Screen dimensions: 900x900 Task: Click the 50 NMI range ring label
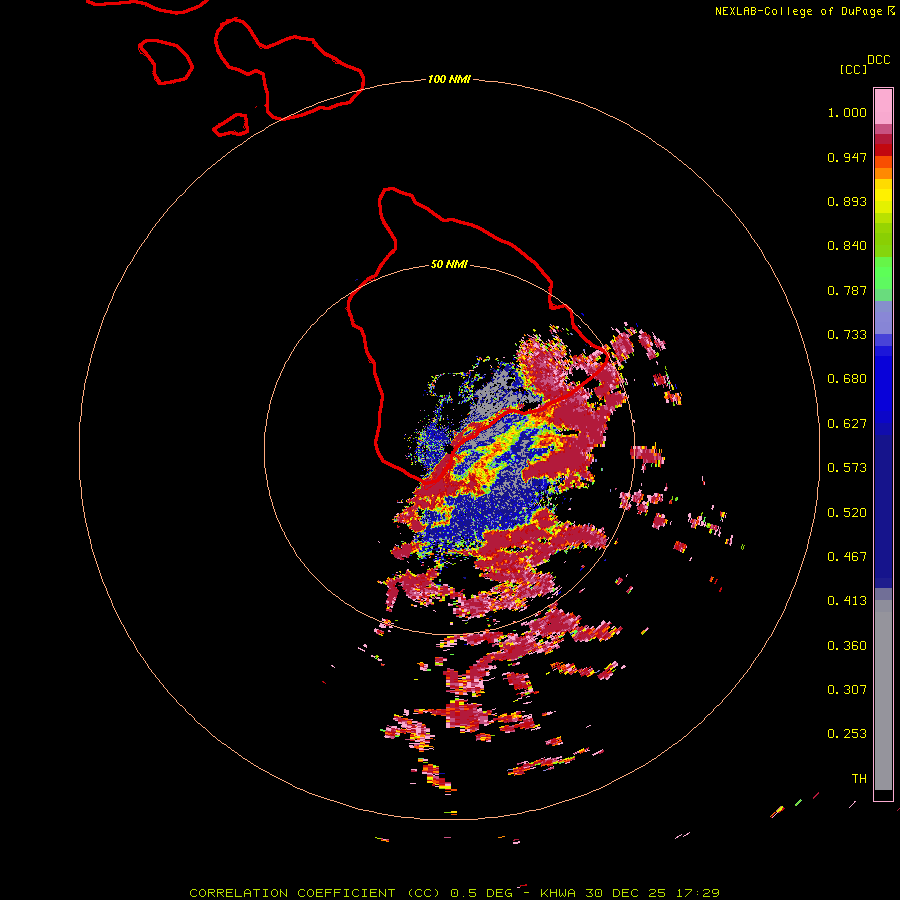tap(449, 264)
